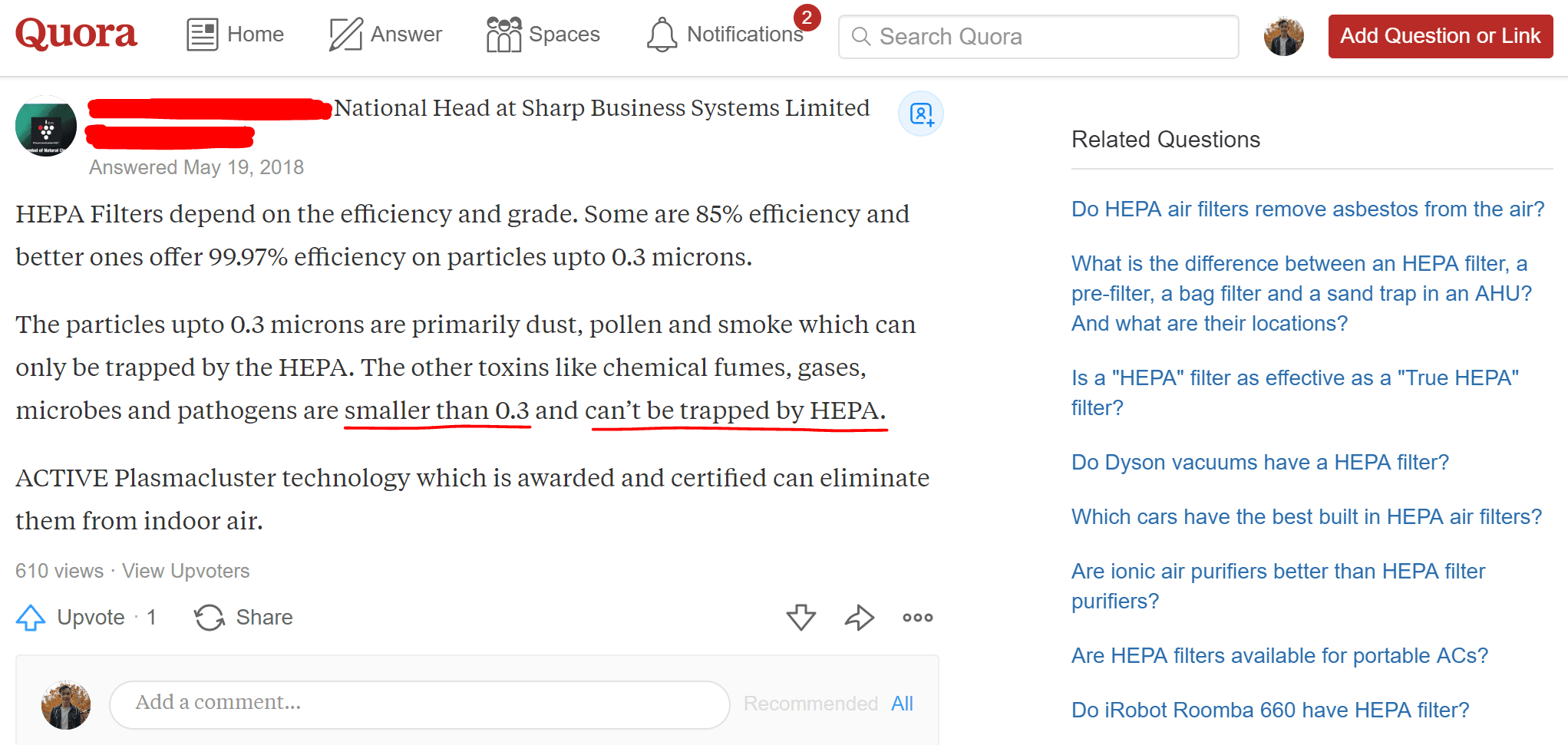Open question about cars with HEPA filters
Viewport: 1568px width, 745px height.
click(1306, 517)
